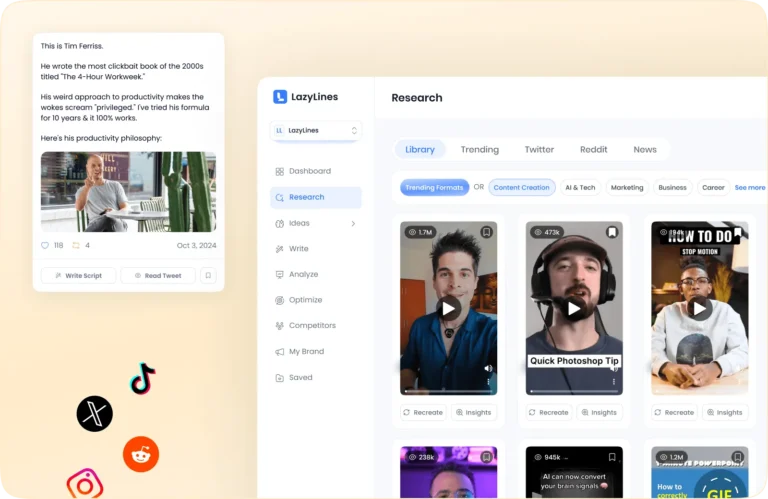
Task: Click the Read Tweet button
Action: point(158,276)
